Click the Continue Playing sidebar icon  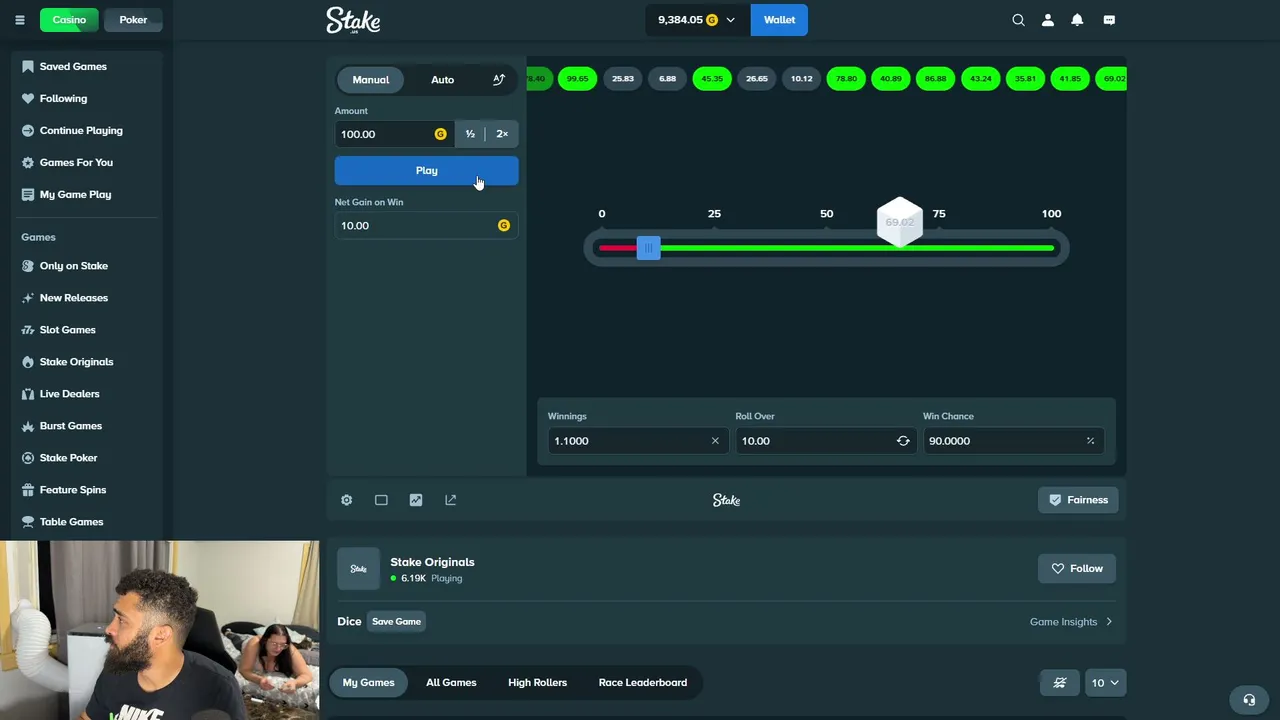(x=28, y=130)
